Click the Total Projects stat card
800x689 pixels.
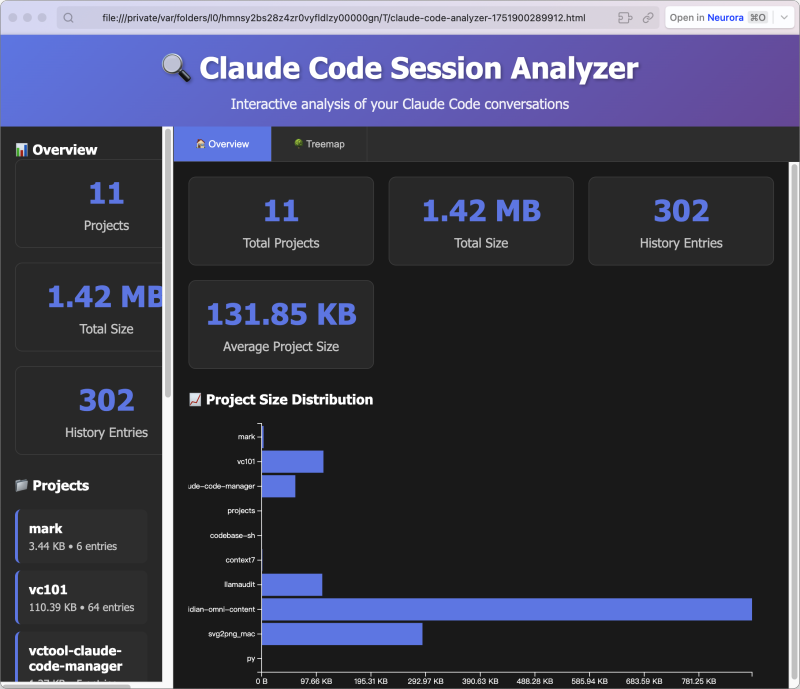(x=281, y=221)
